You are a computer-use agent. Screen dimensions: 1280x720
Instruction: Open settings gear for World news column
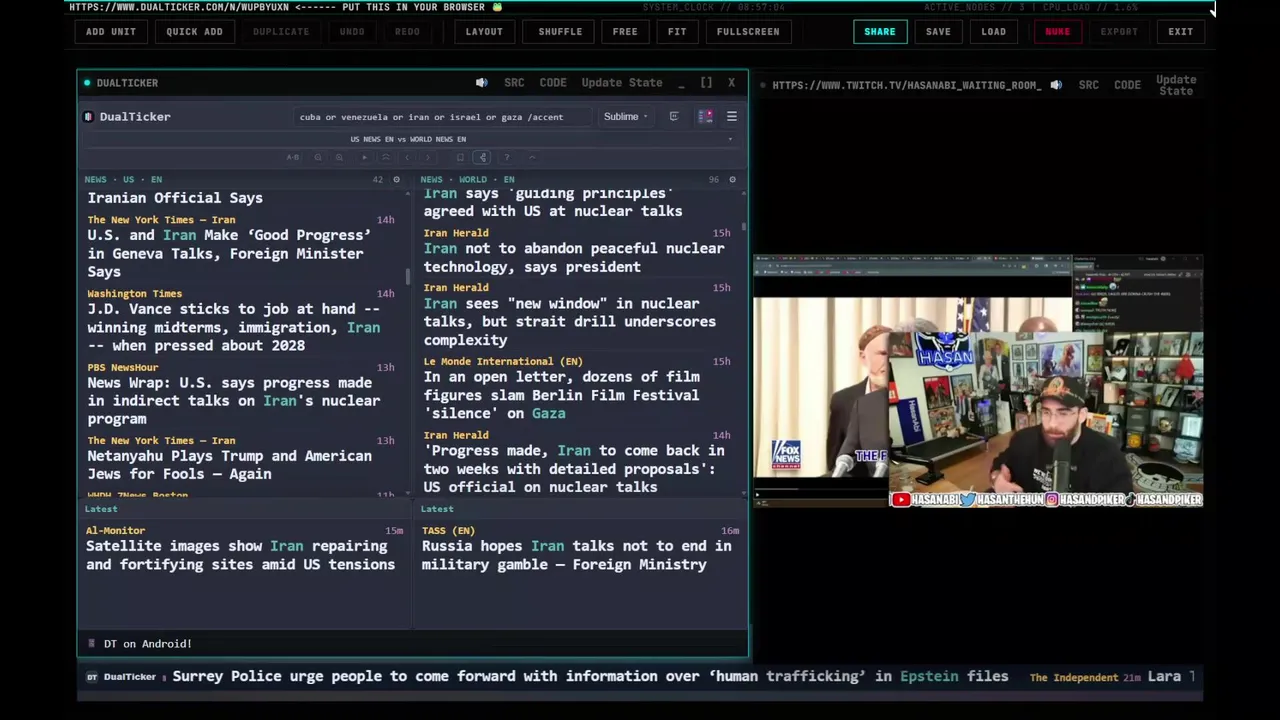pyautogui.click(x=732, y=180)
